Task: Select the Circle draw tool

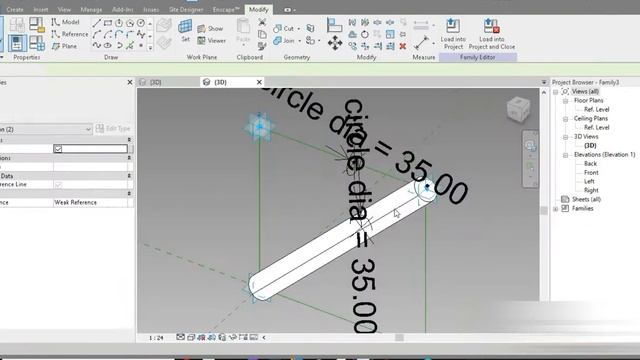Action: 141,23
